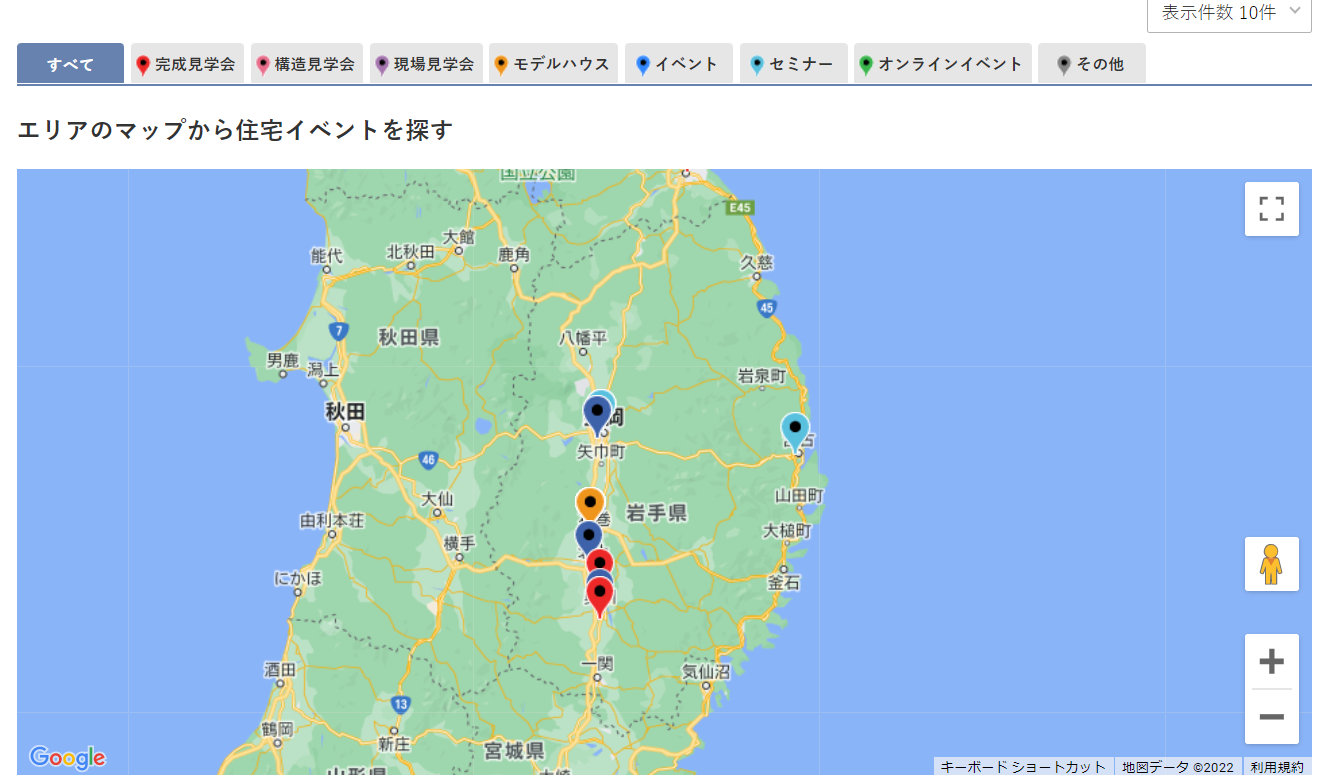Screen dimensions: 1323x778
Task: Open the 利用規約 link
Action: 1276,767
